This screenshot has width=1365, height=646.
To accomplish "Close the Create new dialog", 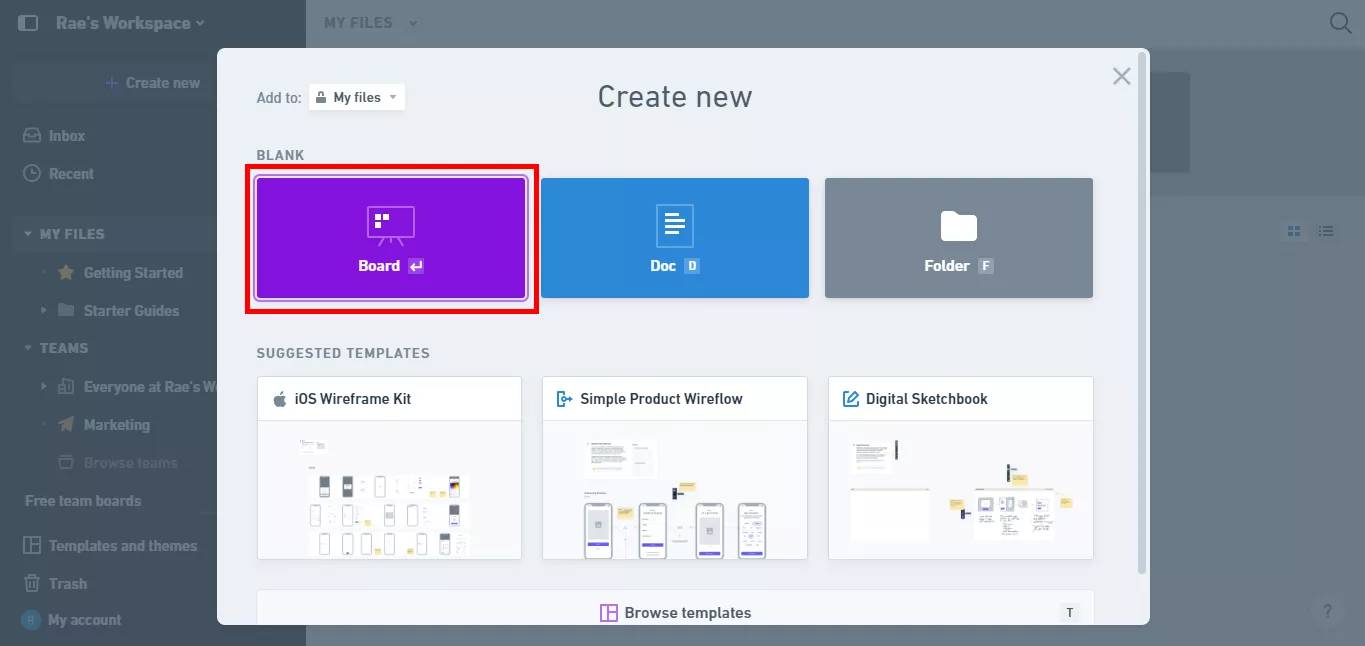I will point(1121,77).
